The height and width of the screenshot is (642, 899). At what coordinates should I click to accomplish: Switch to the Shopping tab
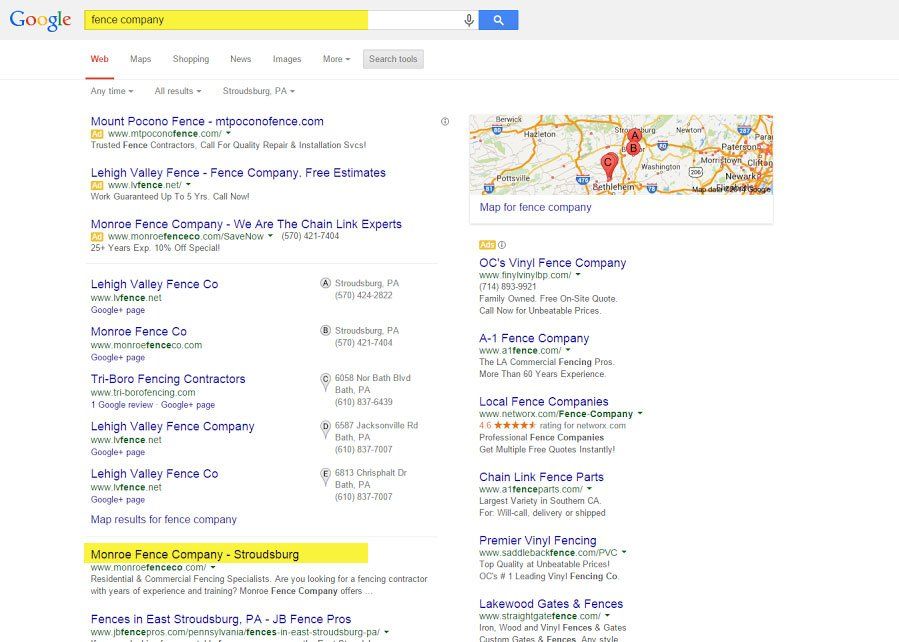191,59
